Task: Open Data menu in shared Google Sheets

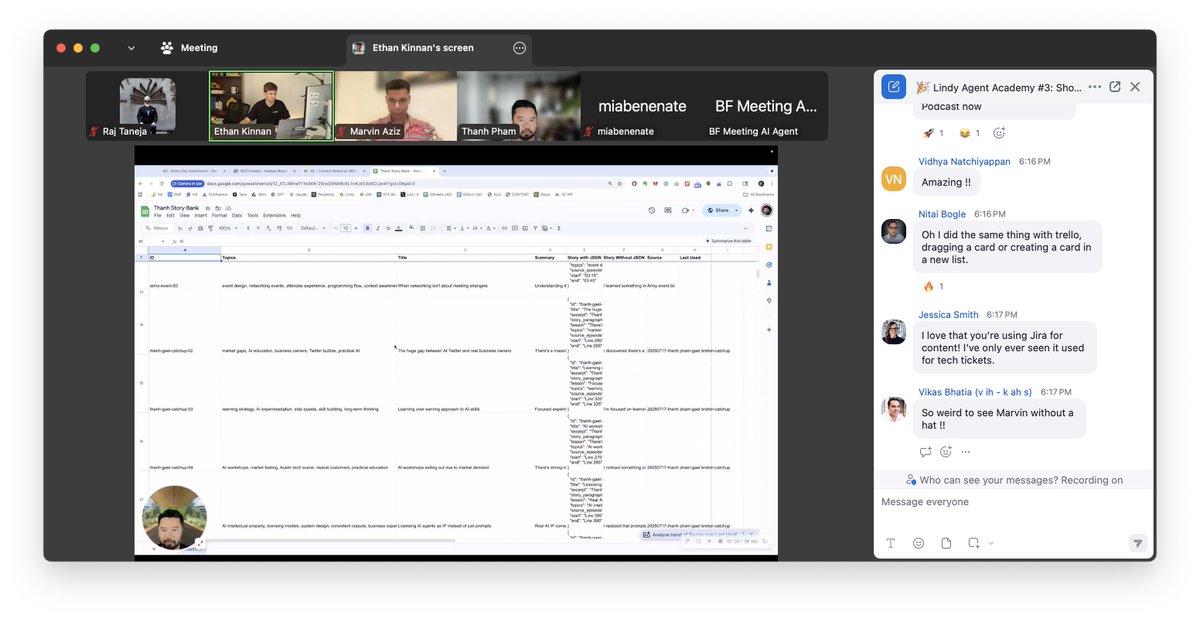Action: 237,215
